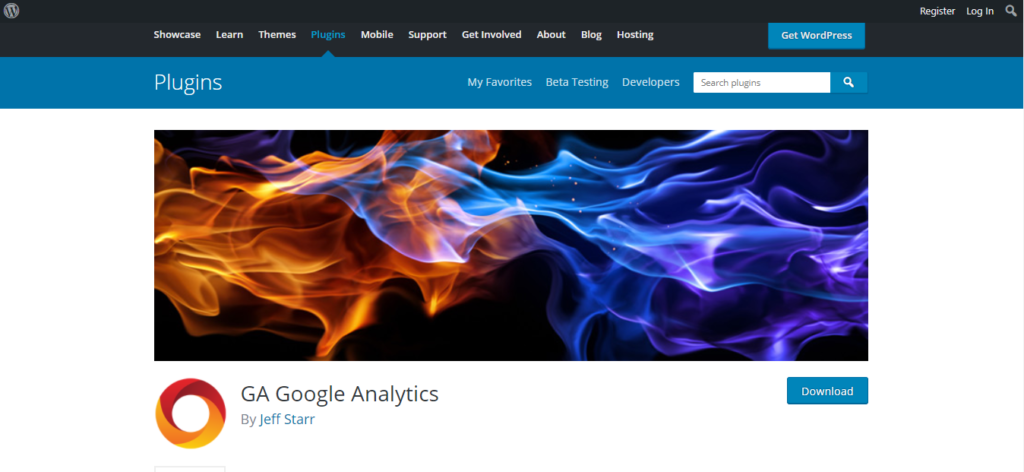Open the Get Involved page
The width and height of the screenshot is (1024, 472).
click(491, 35)
